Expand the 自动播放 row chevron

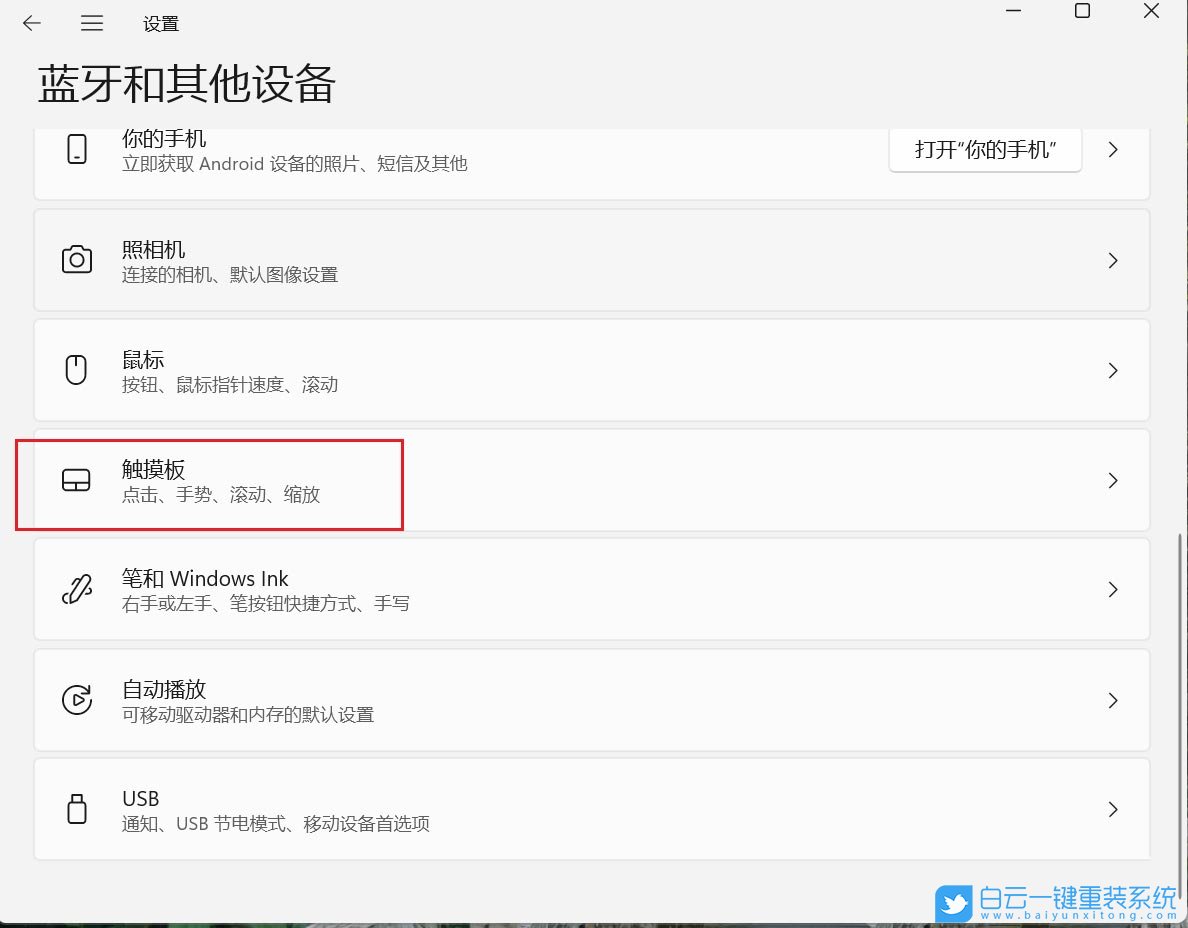1113,700
